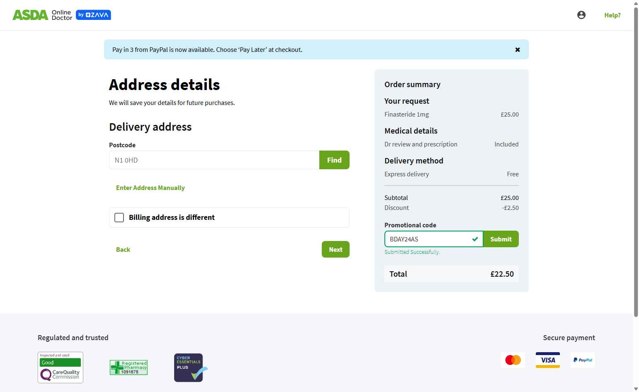Find address by postcode
The height and width of the screenshot is (392, 639).
[334, 160]
